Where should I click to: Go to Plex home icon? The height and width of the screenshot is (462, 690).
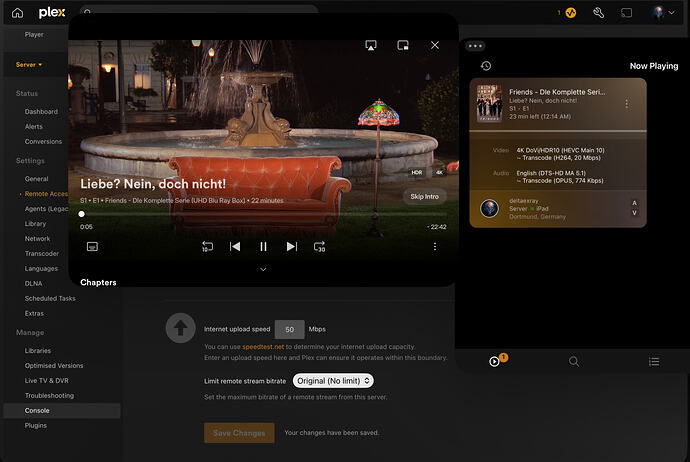(17, 13)
